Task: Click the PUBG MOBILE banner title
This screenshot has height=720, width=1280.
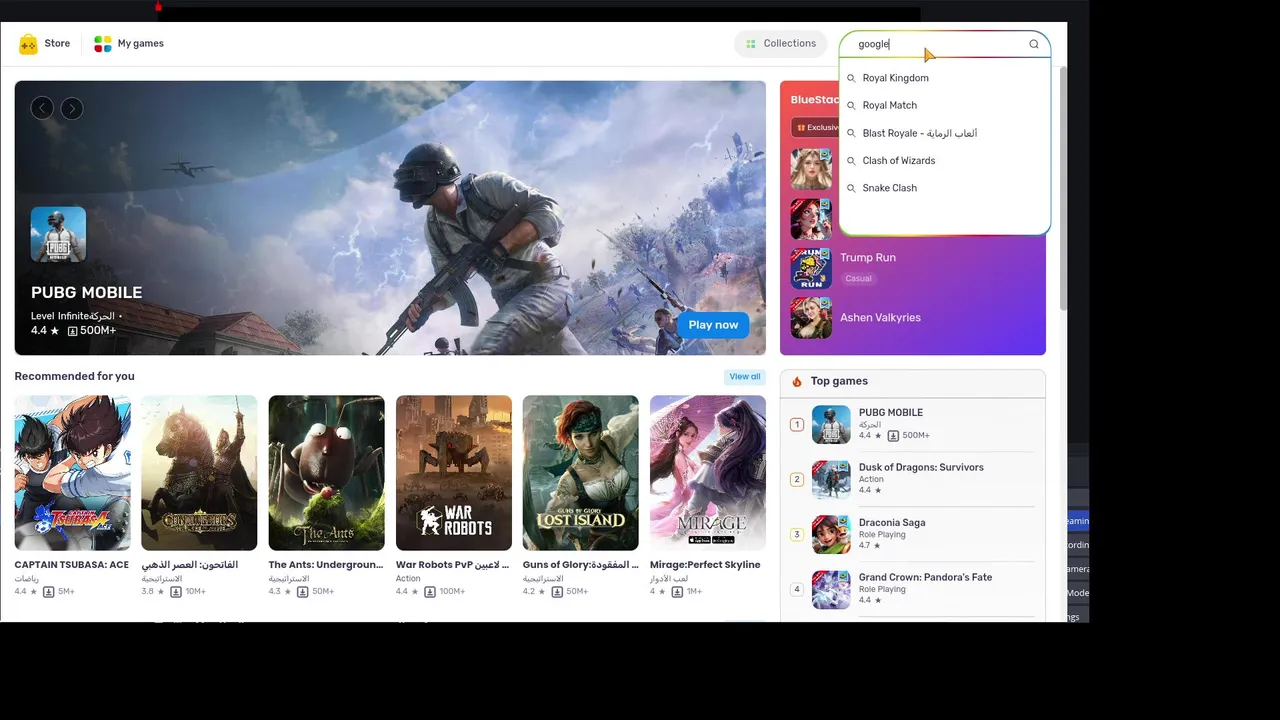Action: pyautogui.click(x=87, y=293)
